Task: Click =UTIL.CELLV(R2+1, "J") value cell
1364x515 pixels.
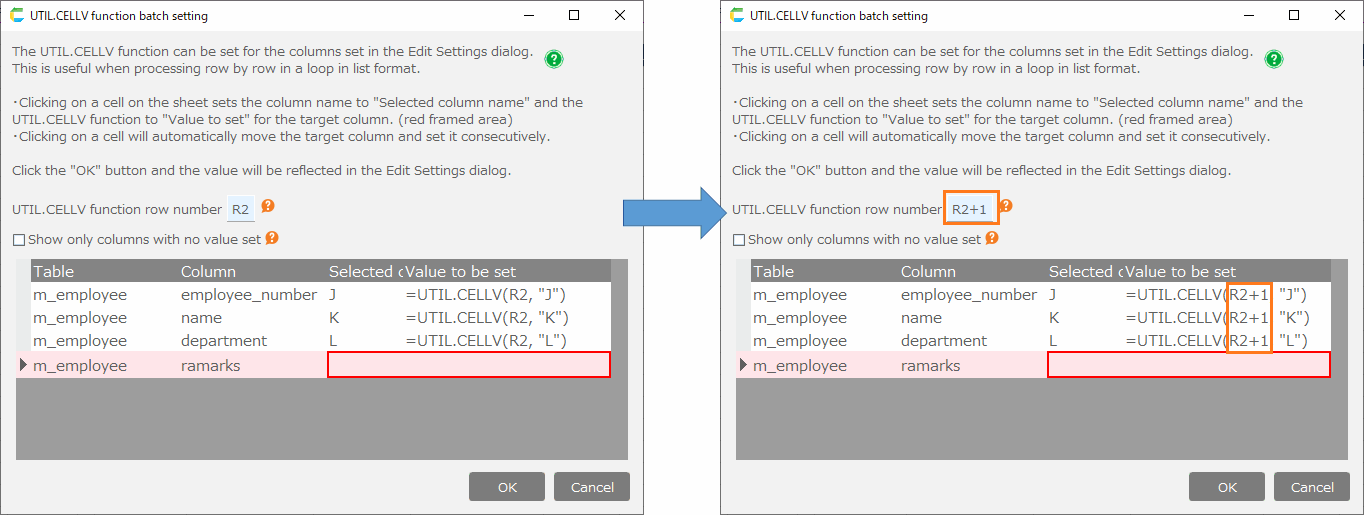Action: tap(1226, 294)
